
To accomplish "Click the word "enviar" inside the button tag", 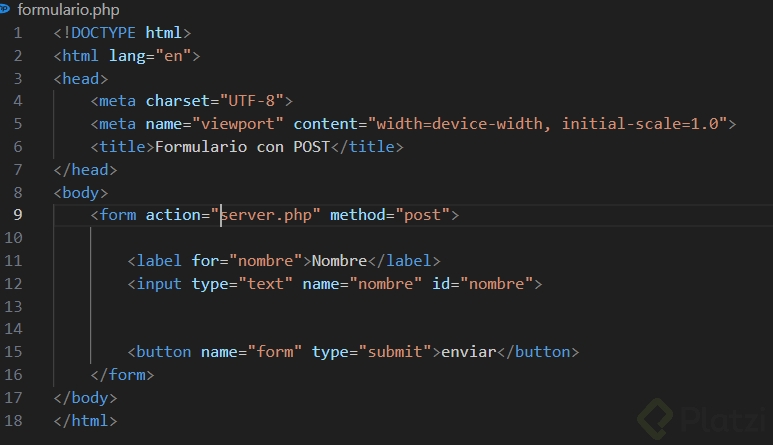I will coord(469,352).
